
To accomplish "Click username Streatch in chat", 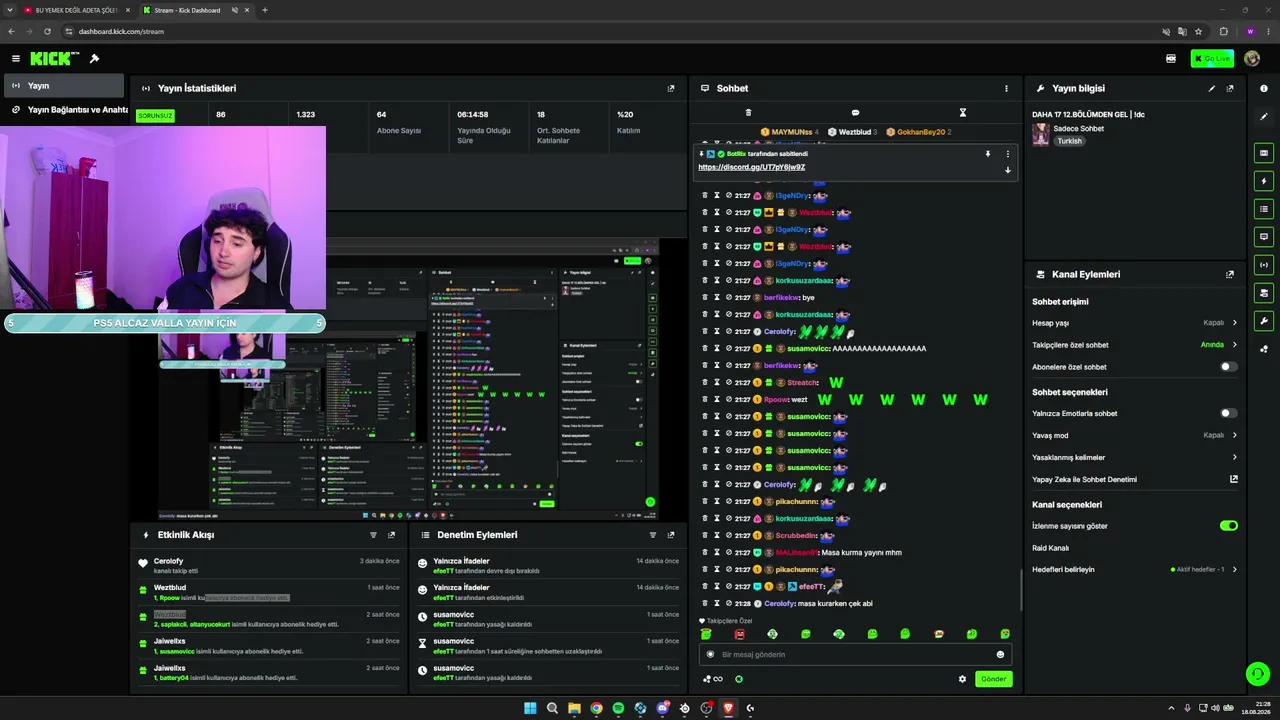I will pyautogui.click(x=802, y=383).
